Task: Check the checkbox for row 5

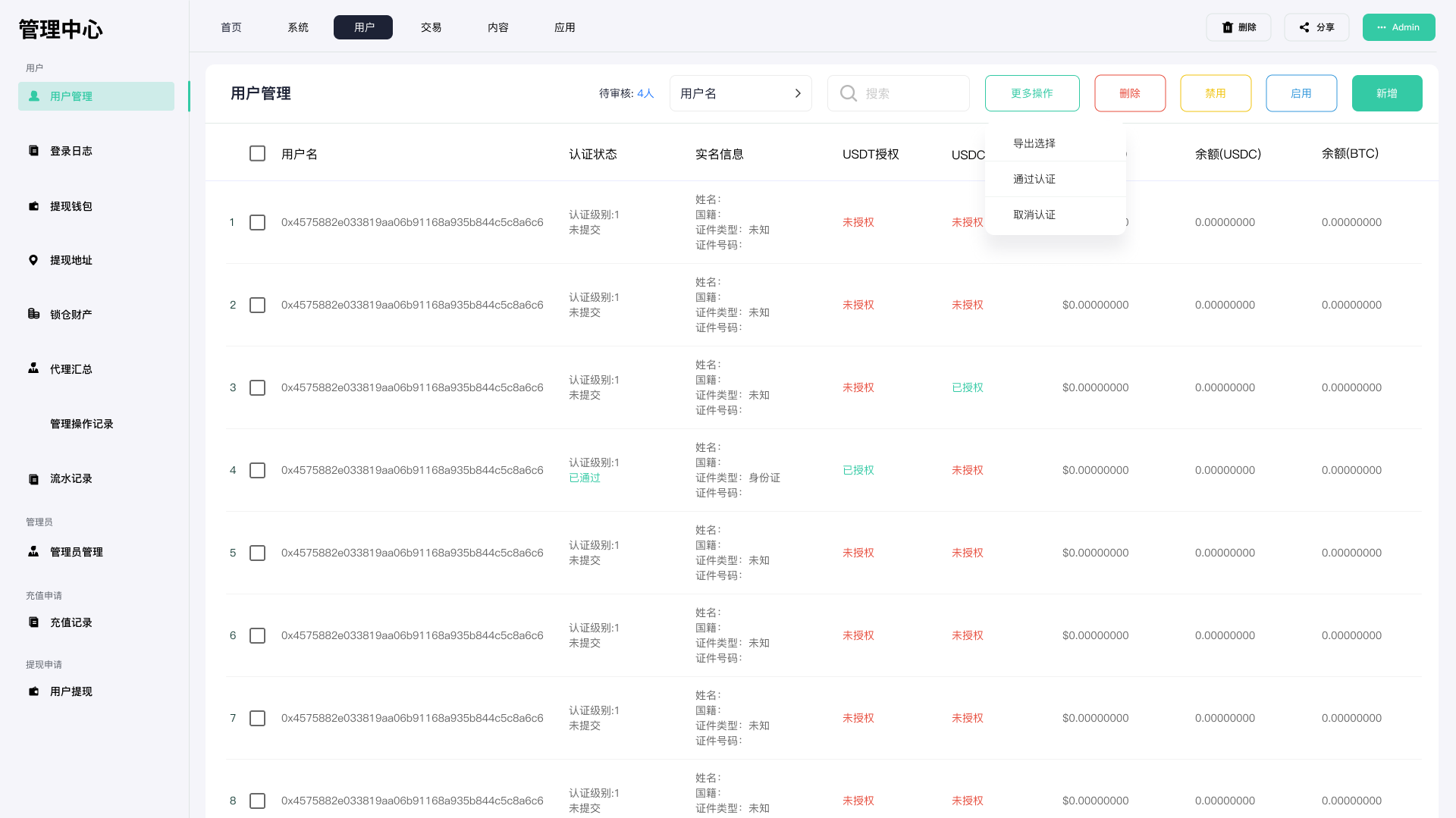Action: coord(258,553)
